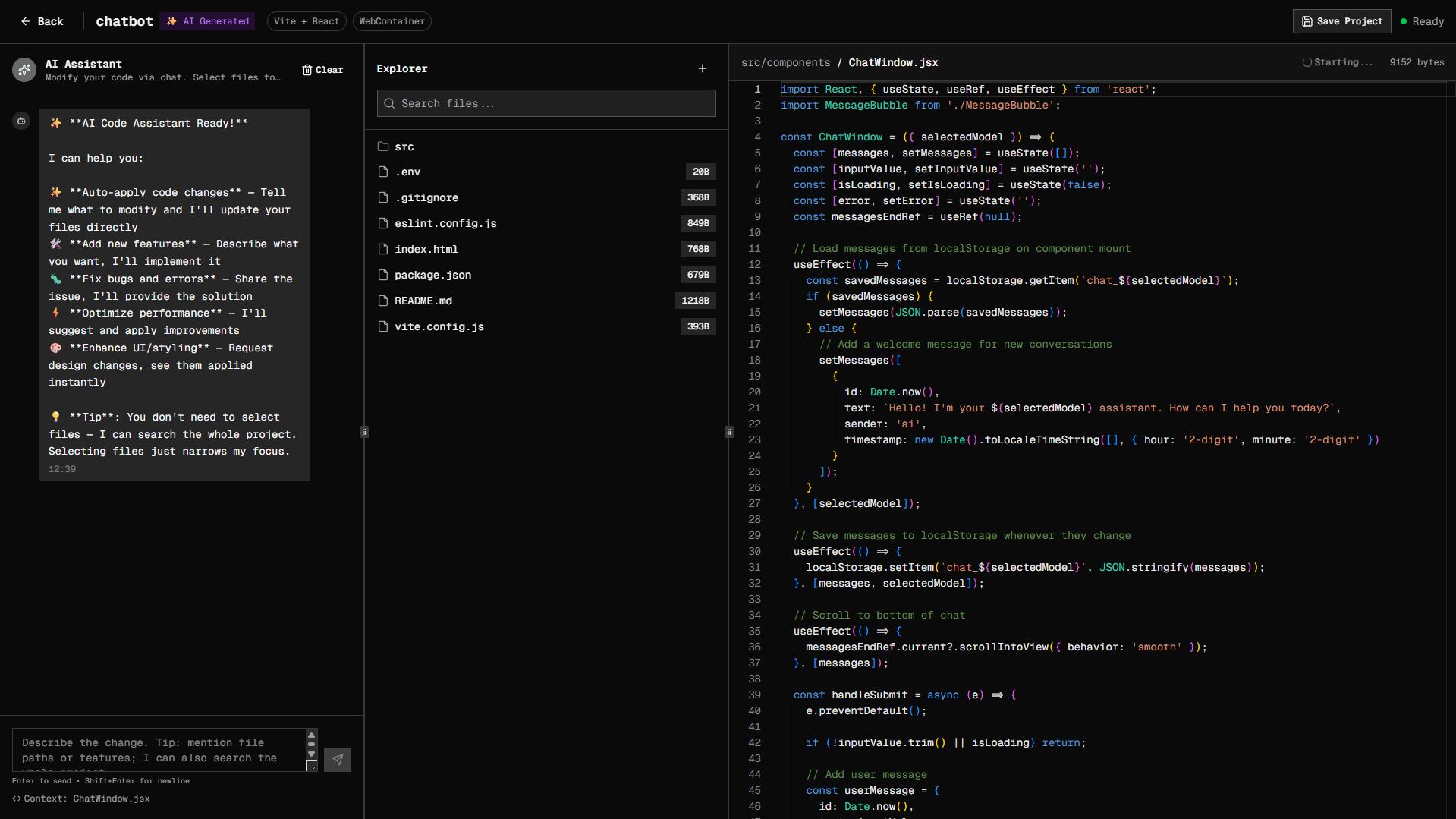Open package.json file

(x=432, y=276)
